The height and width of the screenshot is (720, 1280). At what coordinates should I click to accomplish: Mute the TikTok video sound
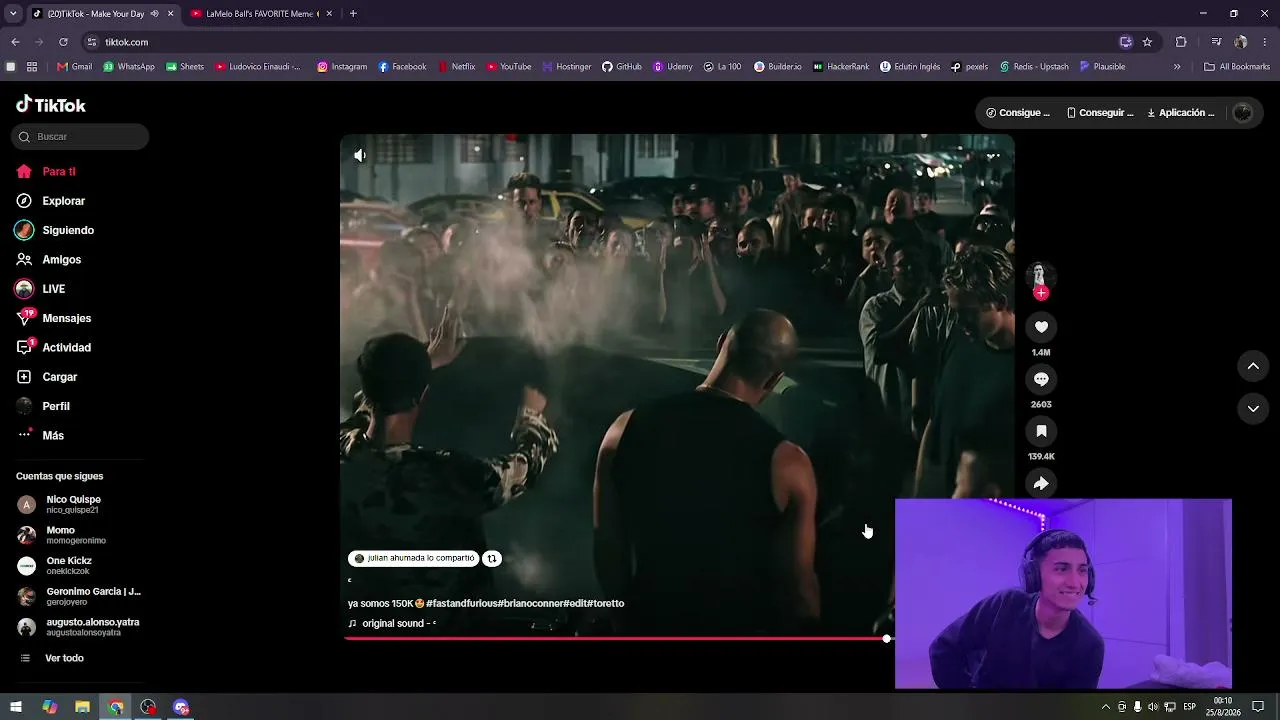[360, 155]
